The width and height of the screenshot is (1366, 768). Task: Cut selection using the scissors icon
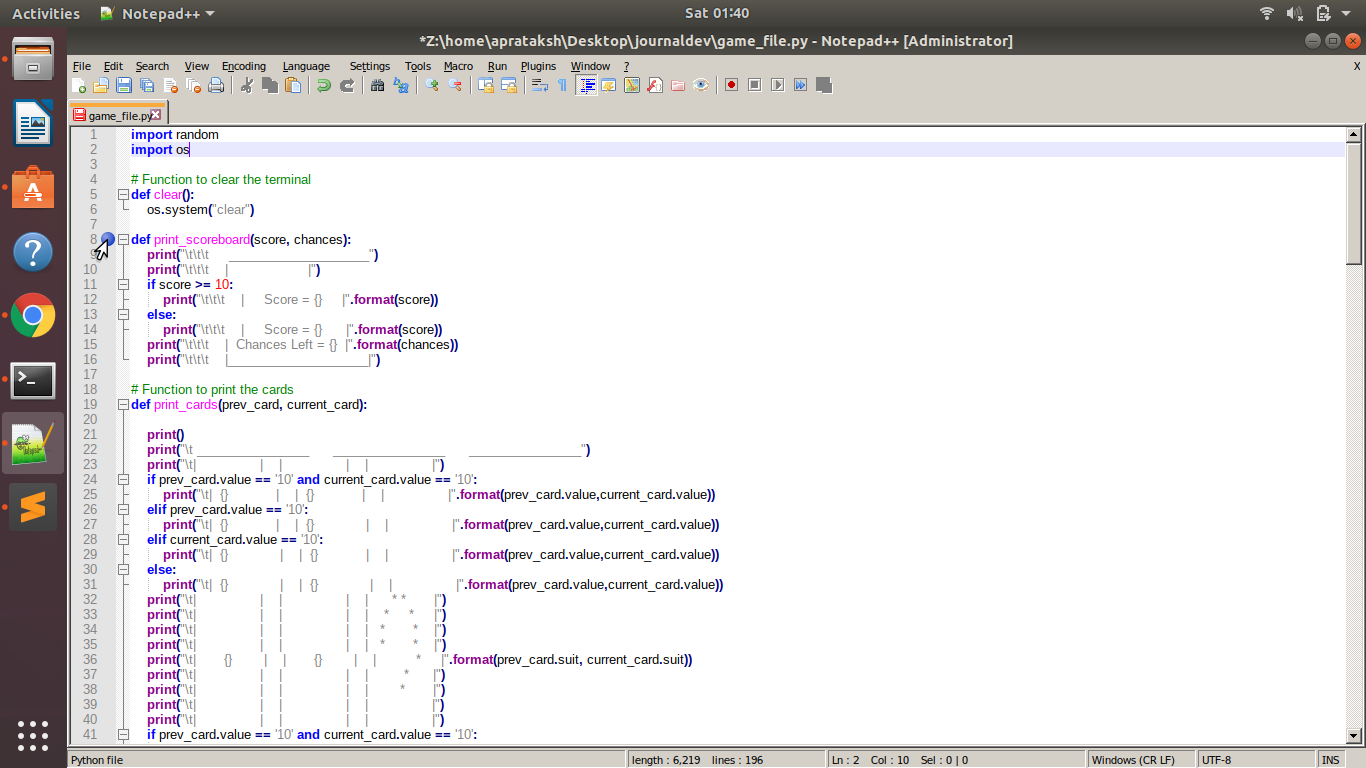(x=247, y=85)
